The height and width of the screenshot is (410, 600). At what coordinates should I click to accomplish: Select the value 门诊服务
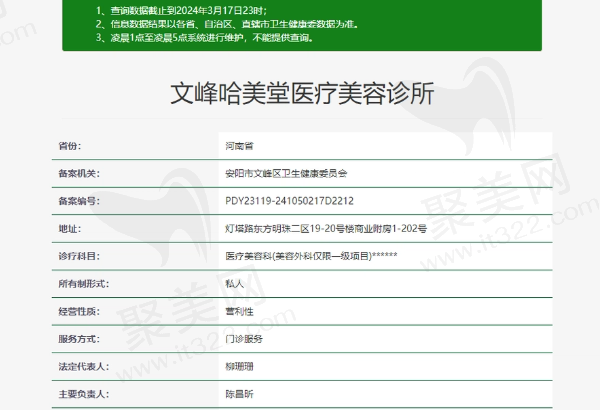click(244, 339)
